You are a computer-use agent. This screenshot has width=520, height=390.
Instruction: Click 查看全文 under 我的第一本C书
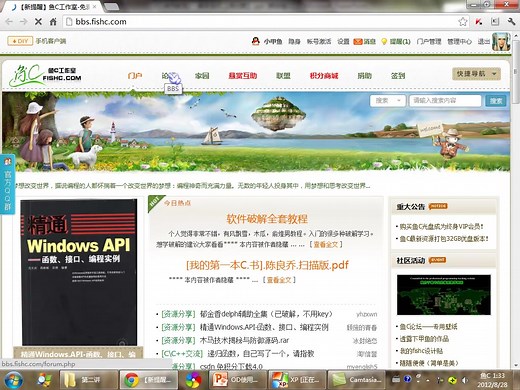pyautogui.click(x=279, y=280)
